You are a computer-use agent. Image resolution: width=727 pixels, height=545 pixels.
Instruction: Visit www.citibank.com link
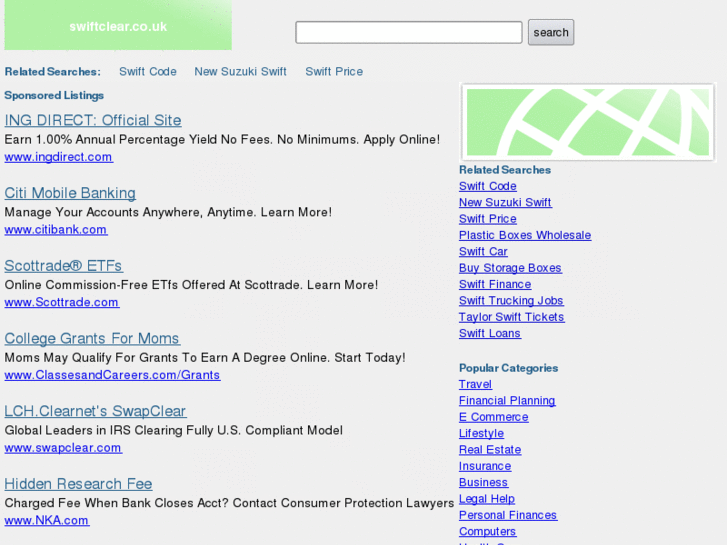(56, 230)
